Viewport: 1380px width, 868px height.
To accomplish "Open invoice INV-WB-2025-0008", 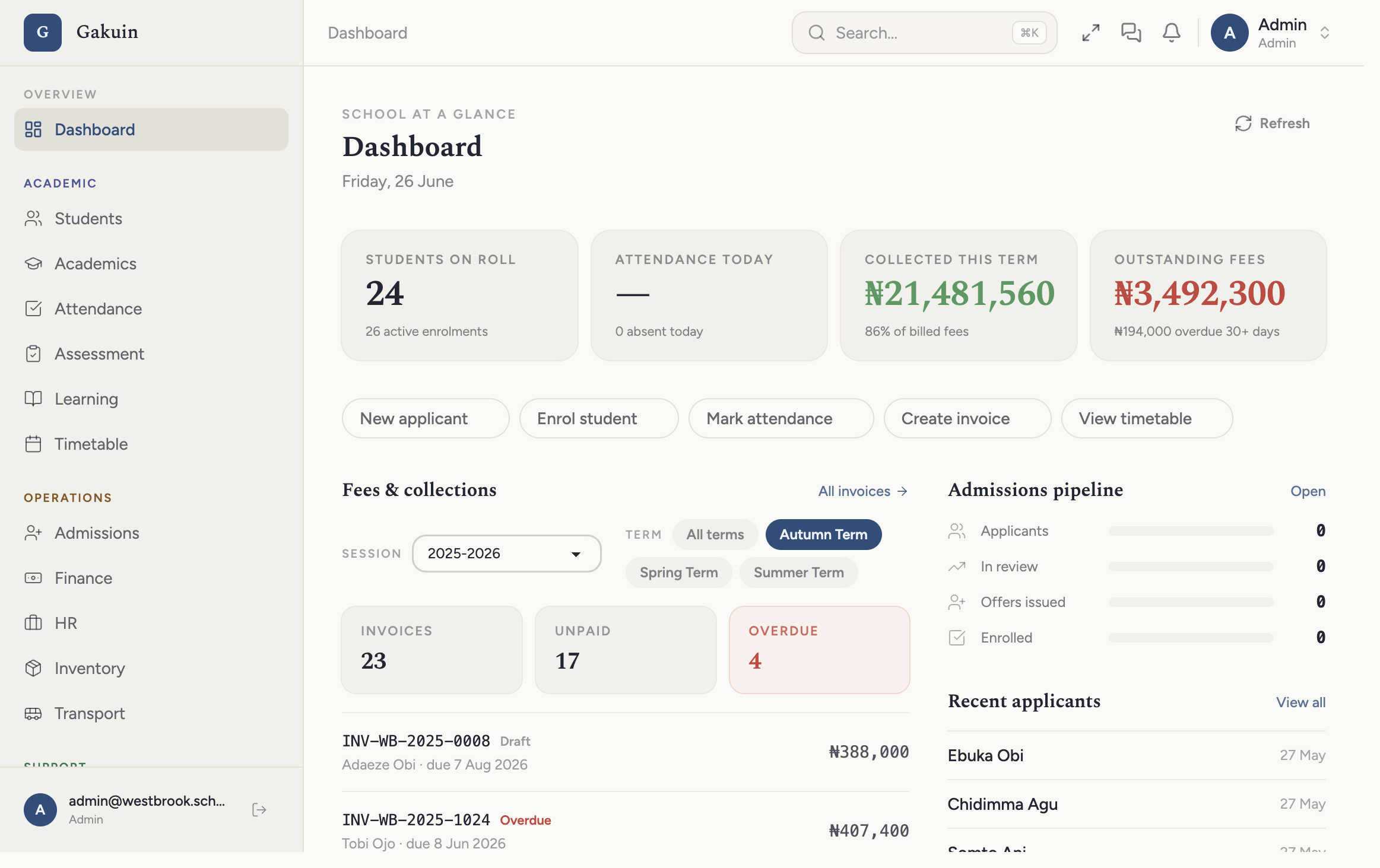I will [626, 752].
